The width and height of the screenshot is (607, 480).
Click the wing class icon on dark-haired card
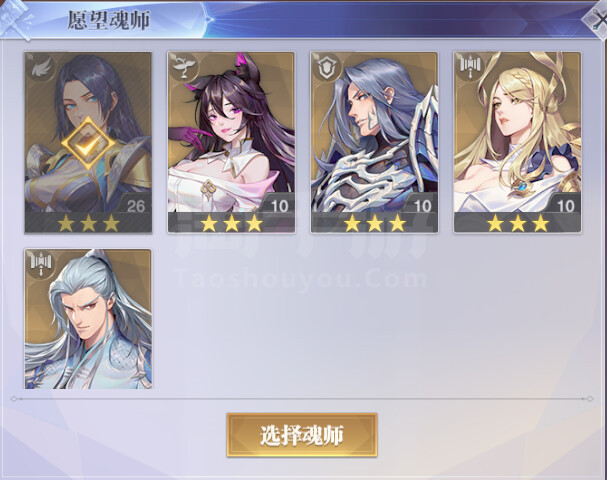[41, 68]
